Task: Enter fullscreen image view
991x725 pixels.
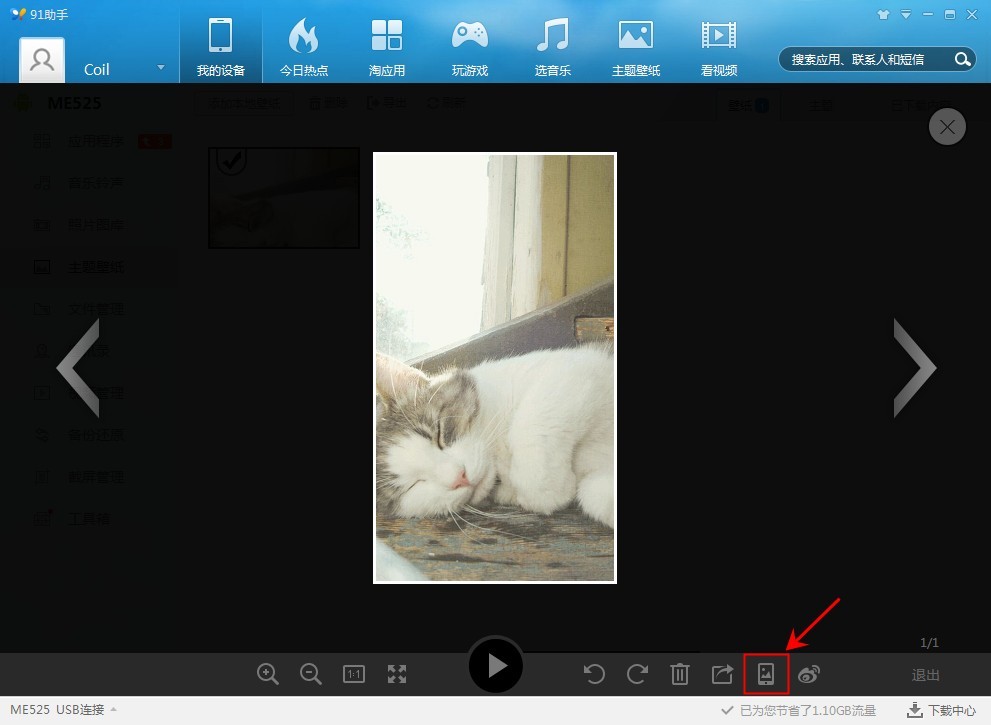Action: 397,674
